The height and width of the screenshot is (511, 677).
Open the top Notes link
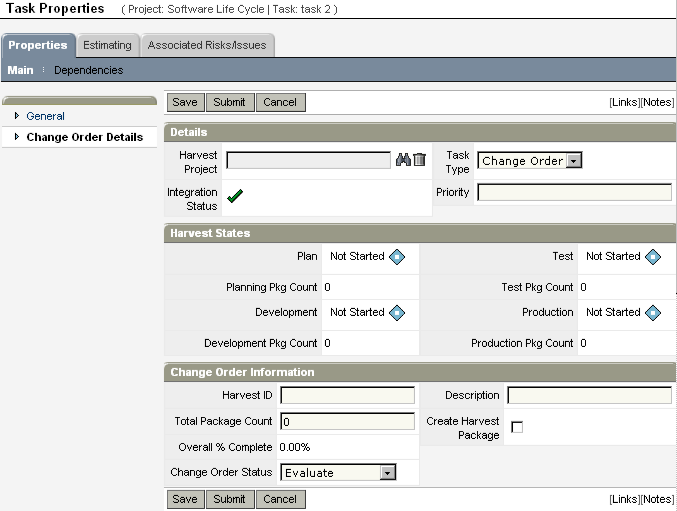(658, 102)
